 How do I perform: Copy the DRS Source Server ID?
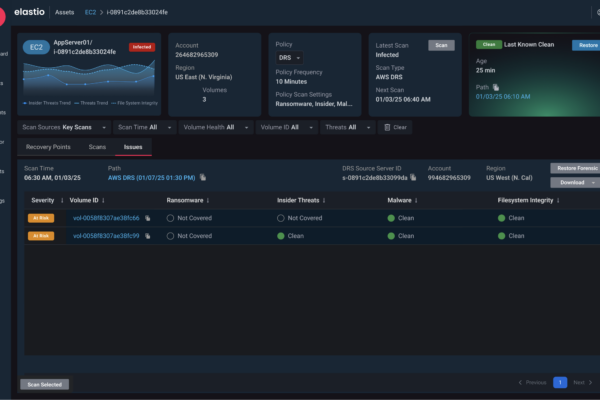[x=414, y=177]
